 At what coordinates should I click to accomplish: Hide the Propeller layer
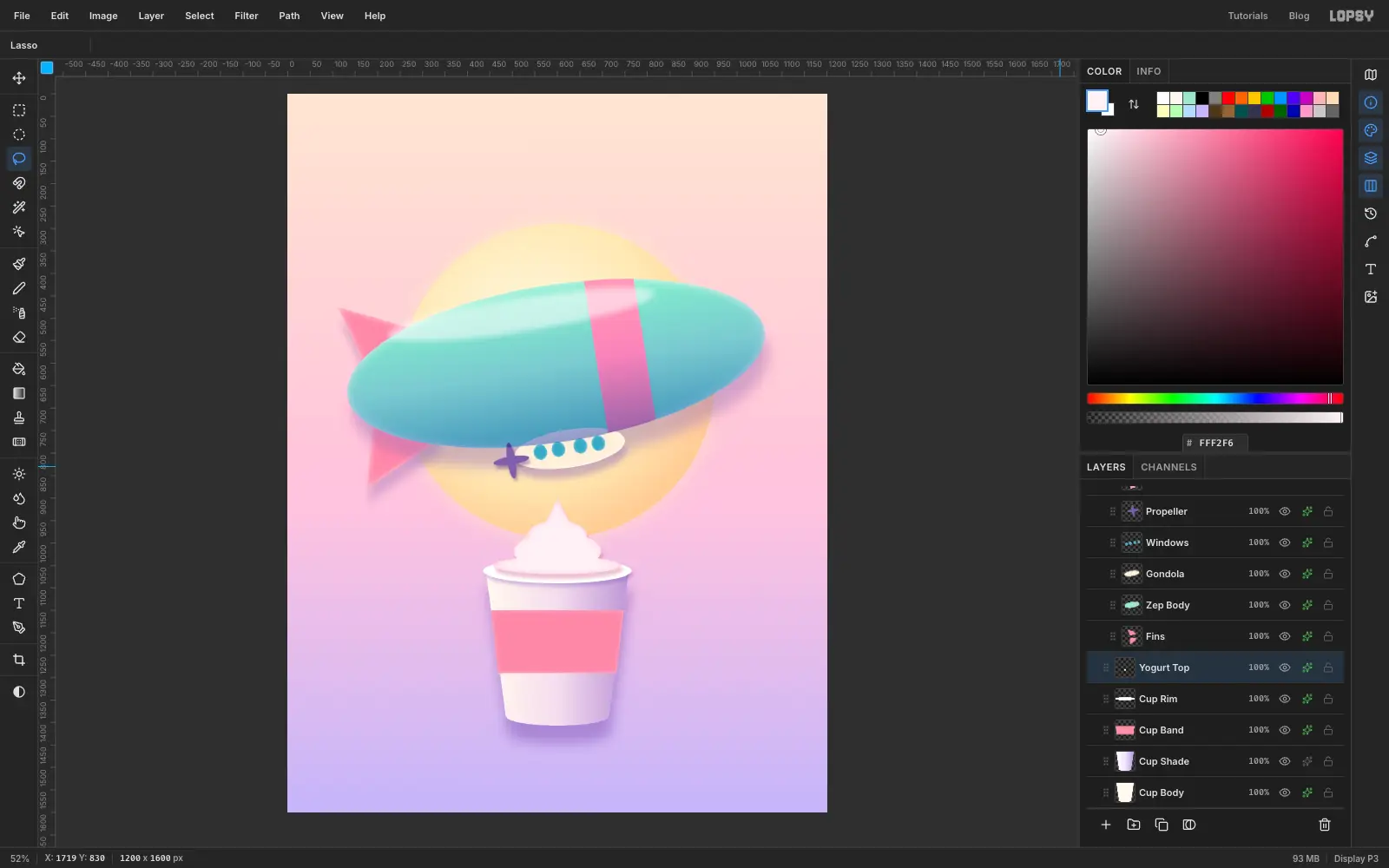tap(1285, 511)
